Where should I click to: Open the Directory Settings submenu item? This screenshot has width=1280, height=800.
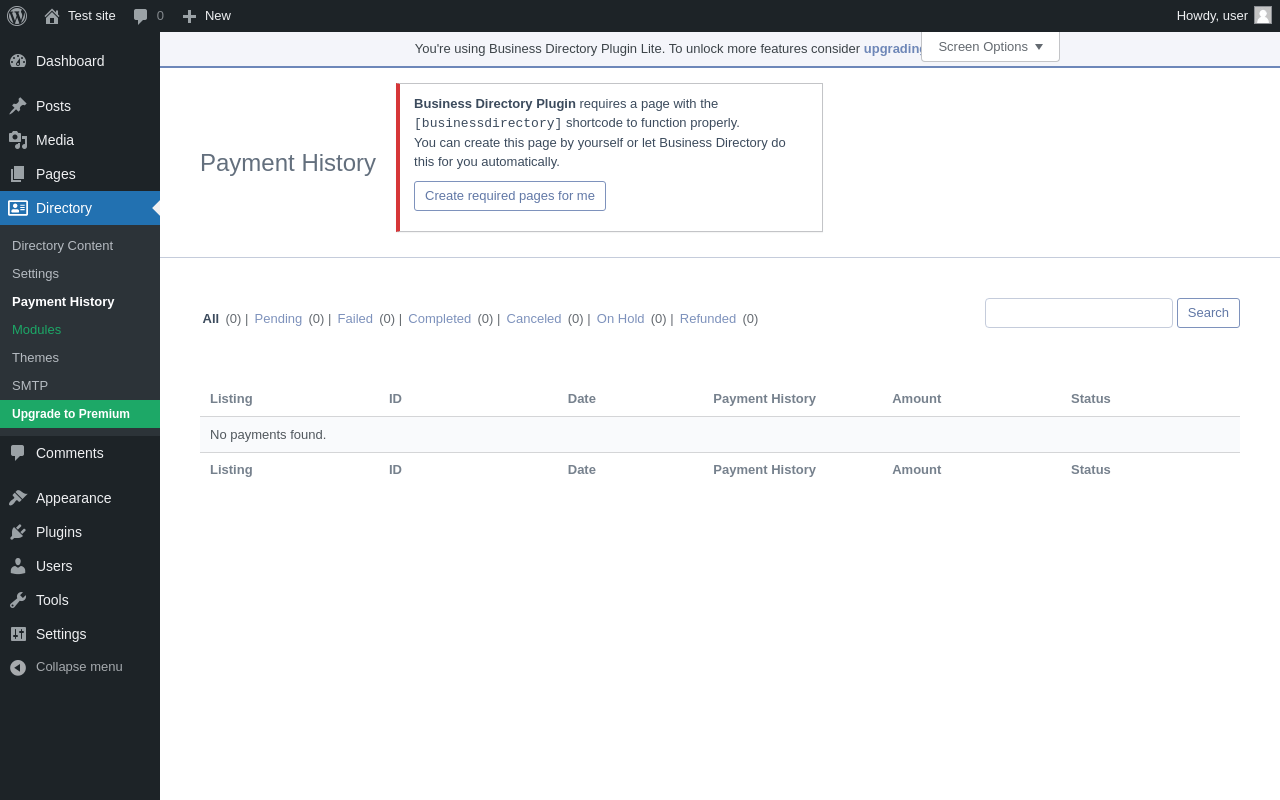pos(35,273)
